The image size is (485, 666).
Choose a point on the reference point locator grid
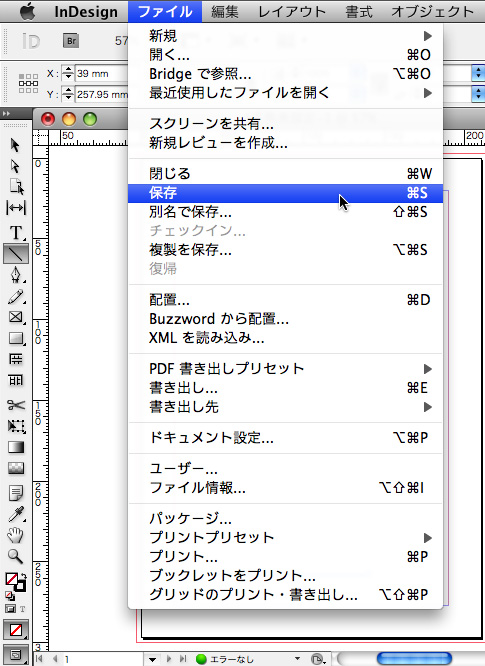pos(28,83)
